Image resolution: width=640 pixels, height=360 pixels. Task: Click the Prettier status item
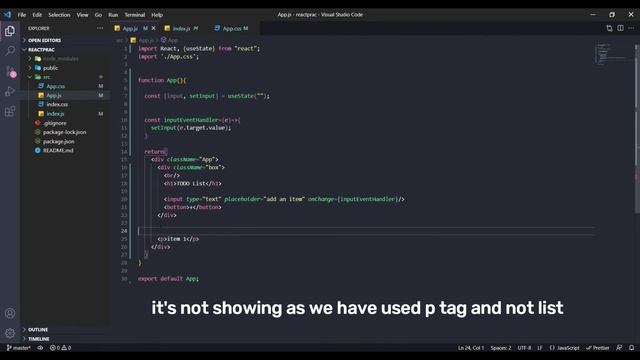coord(598,348)
